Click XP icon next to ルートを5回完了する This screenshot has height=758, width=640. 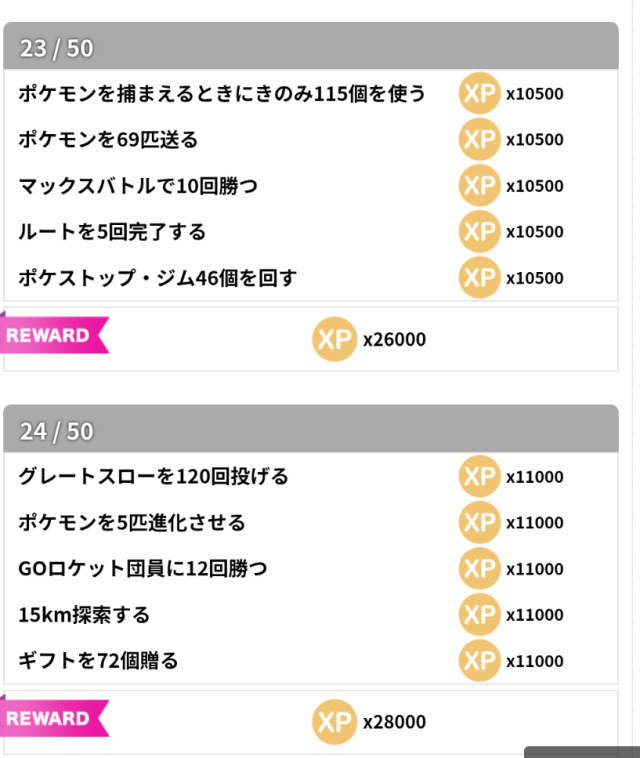pyautogui.click(x=479, y=231)
